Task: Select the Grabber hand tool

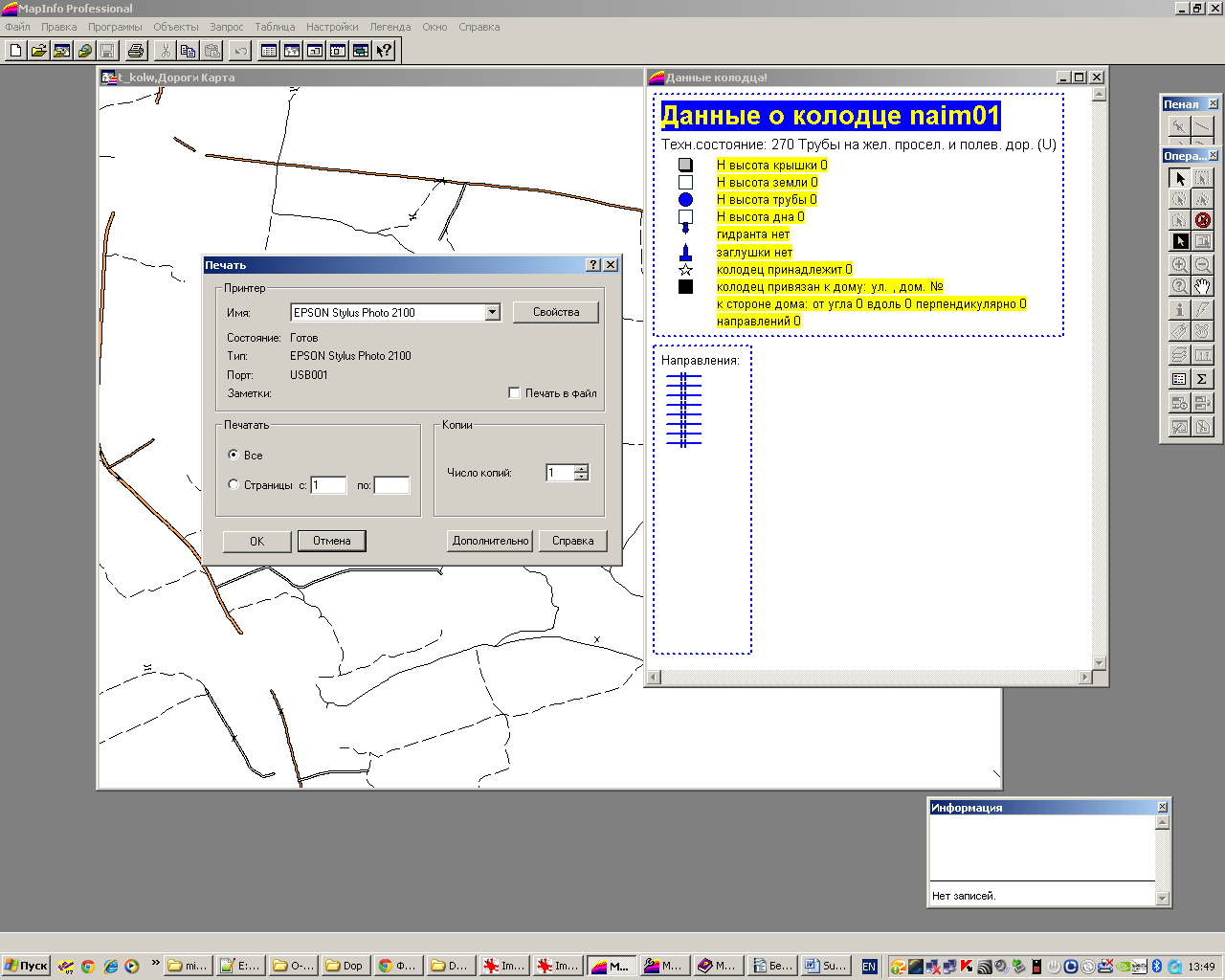Action: (x=1203, y=286)
